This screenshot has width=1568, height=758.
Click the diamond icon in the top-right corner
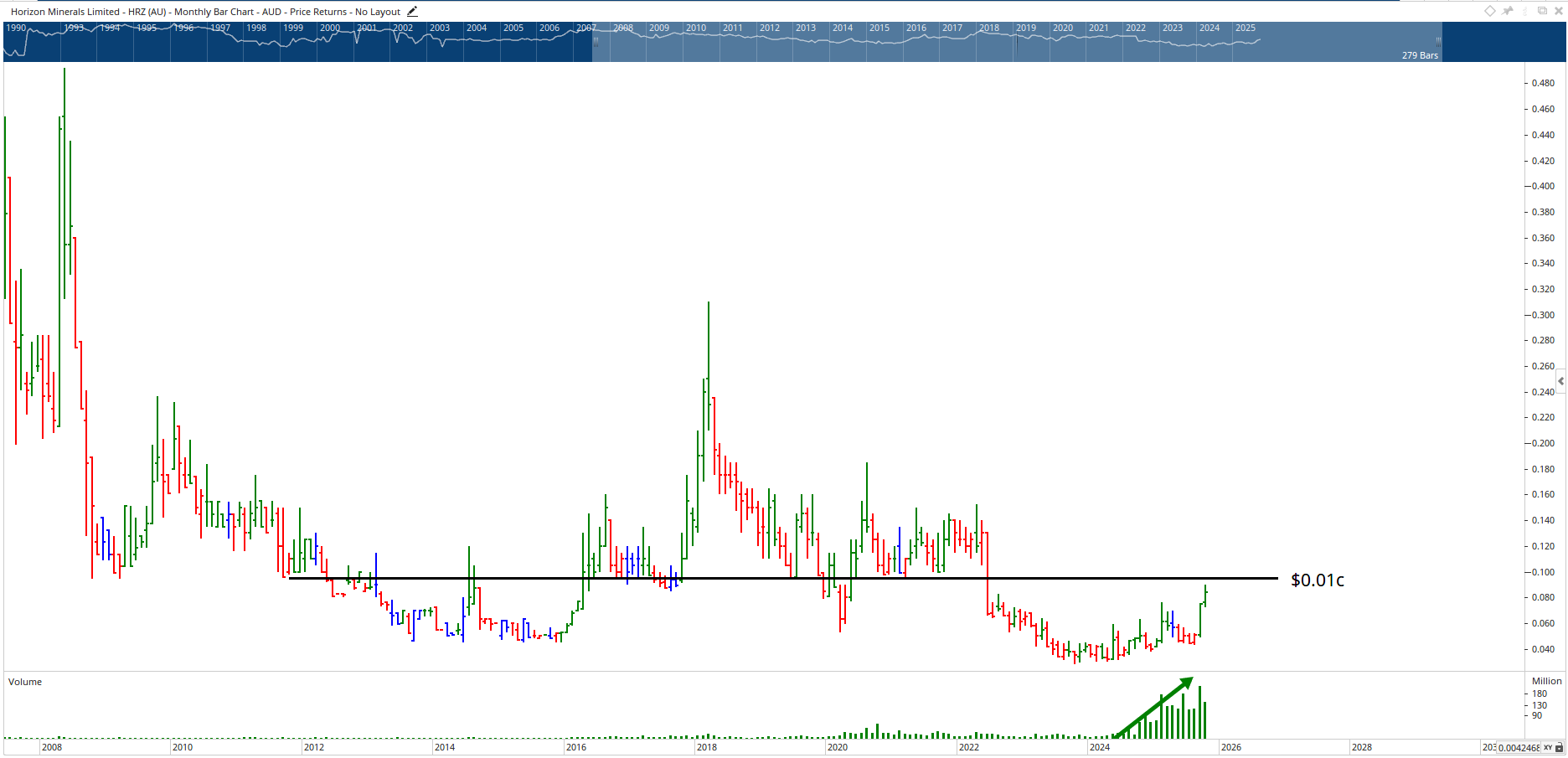[1490, 11]
